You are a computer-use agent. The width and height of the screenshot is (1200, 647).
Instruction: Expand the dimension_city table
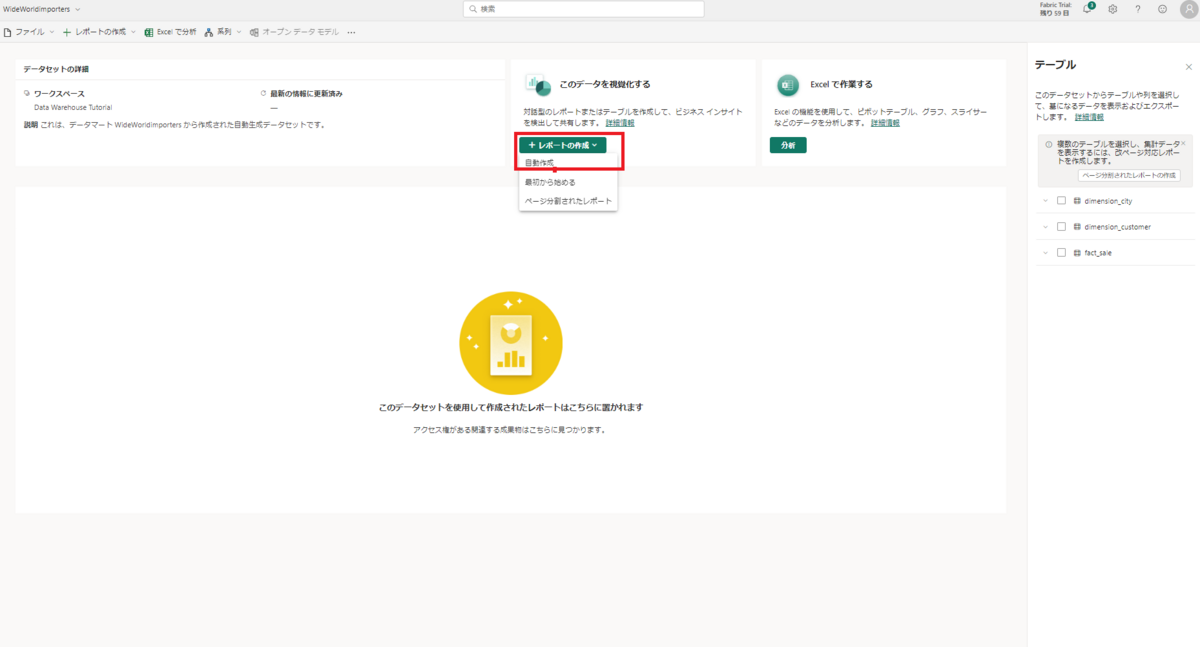pos(1045,200)
